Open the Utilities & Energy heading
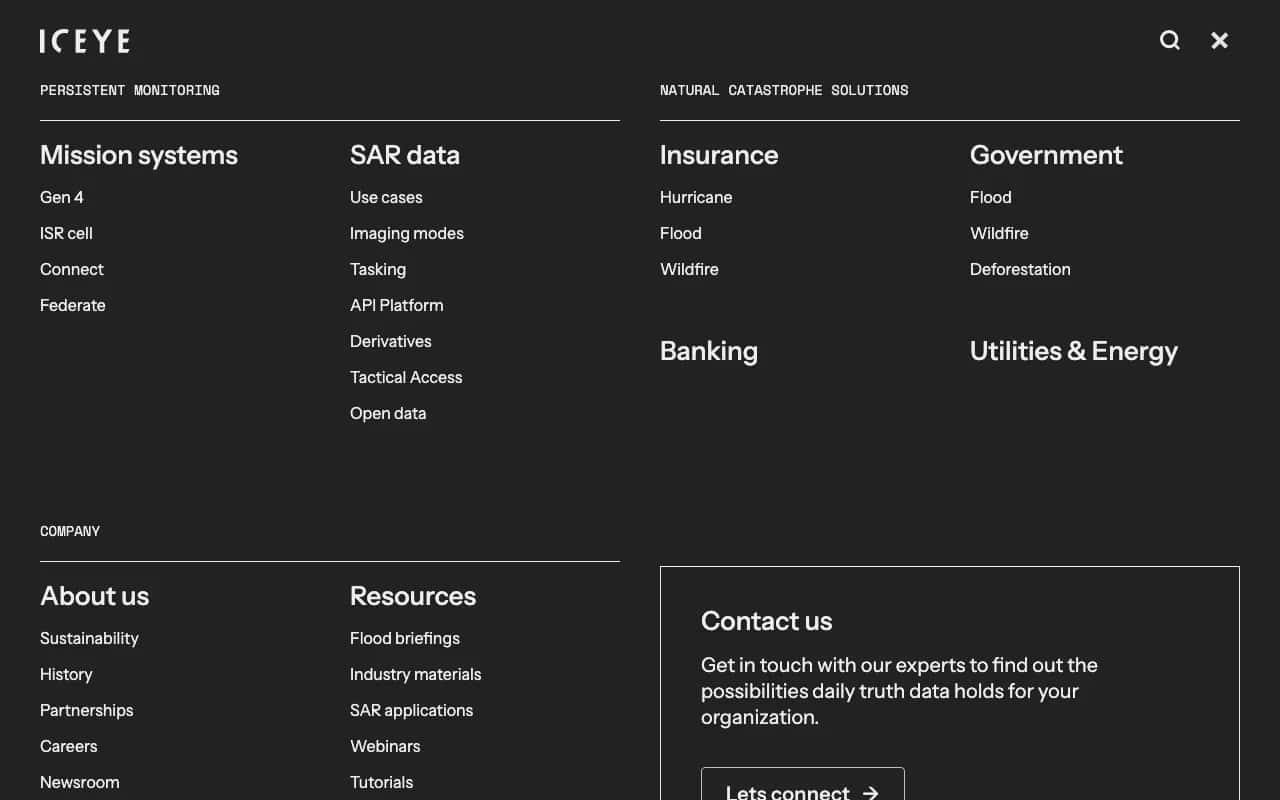 point(1074,351)
